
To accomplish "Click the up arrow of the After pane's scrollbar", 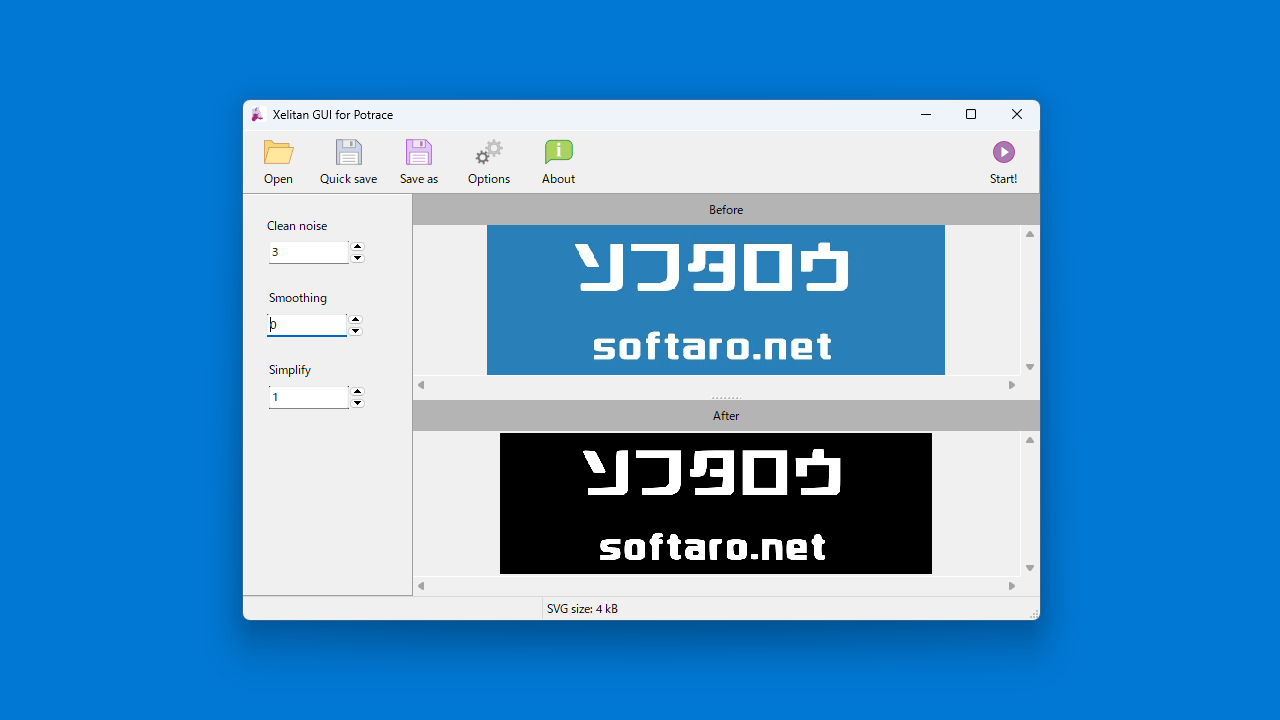I will click(x=1030, y=440).
